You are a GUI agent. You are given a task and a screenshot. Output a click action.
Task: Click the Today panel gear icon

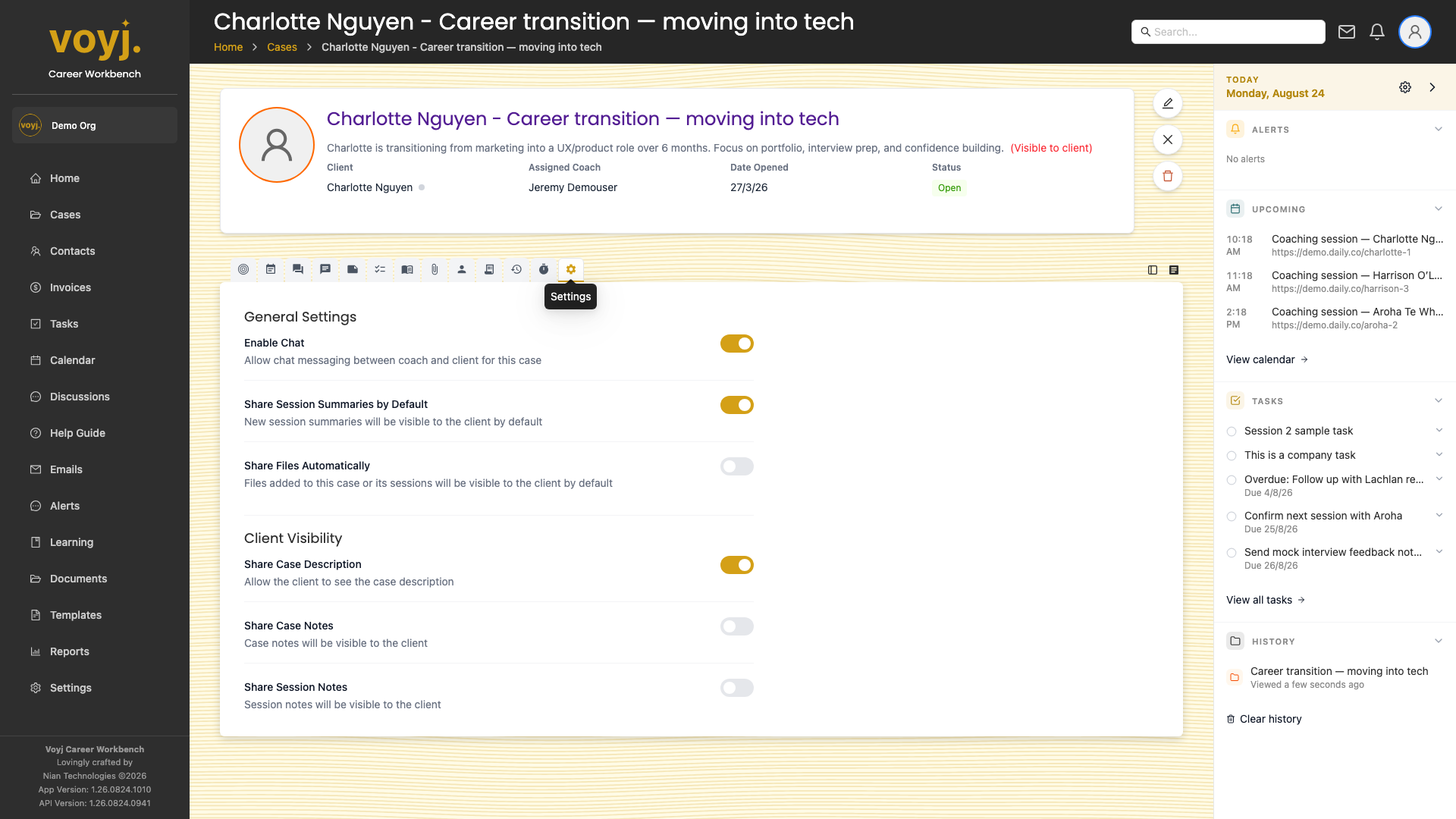1405,87
